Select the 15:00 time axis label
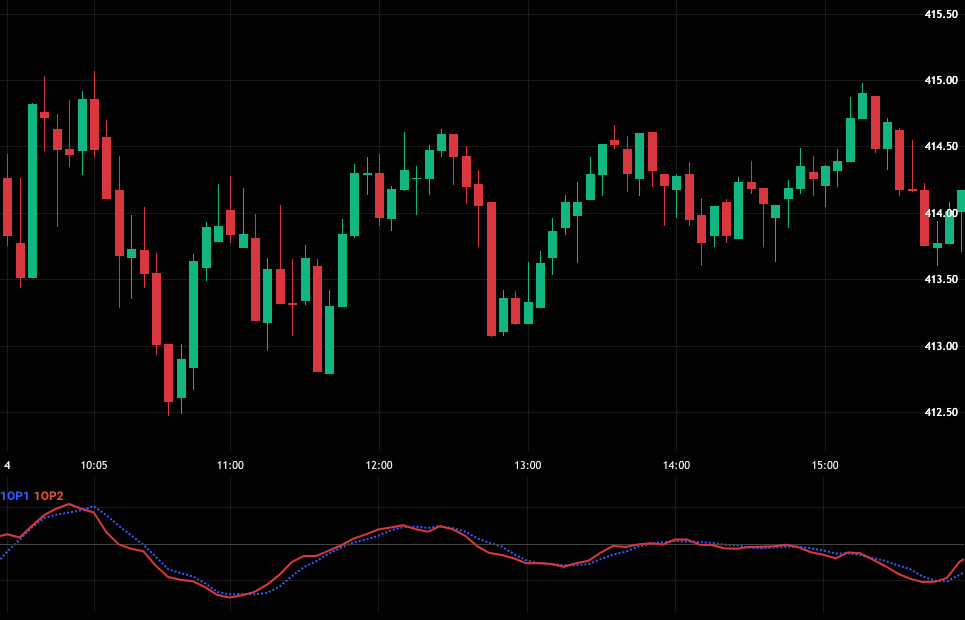The height and width of the screenshot is (620, 965). click(x=825, y=465)
